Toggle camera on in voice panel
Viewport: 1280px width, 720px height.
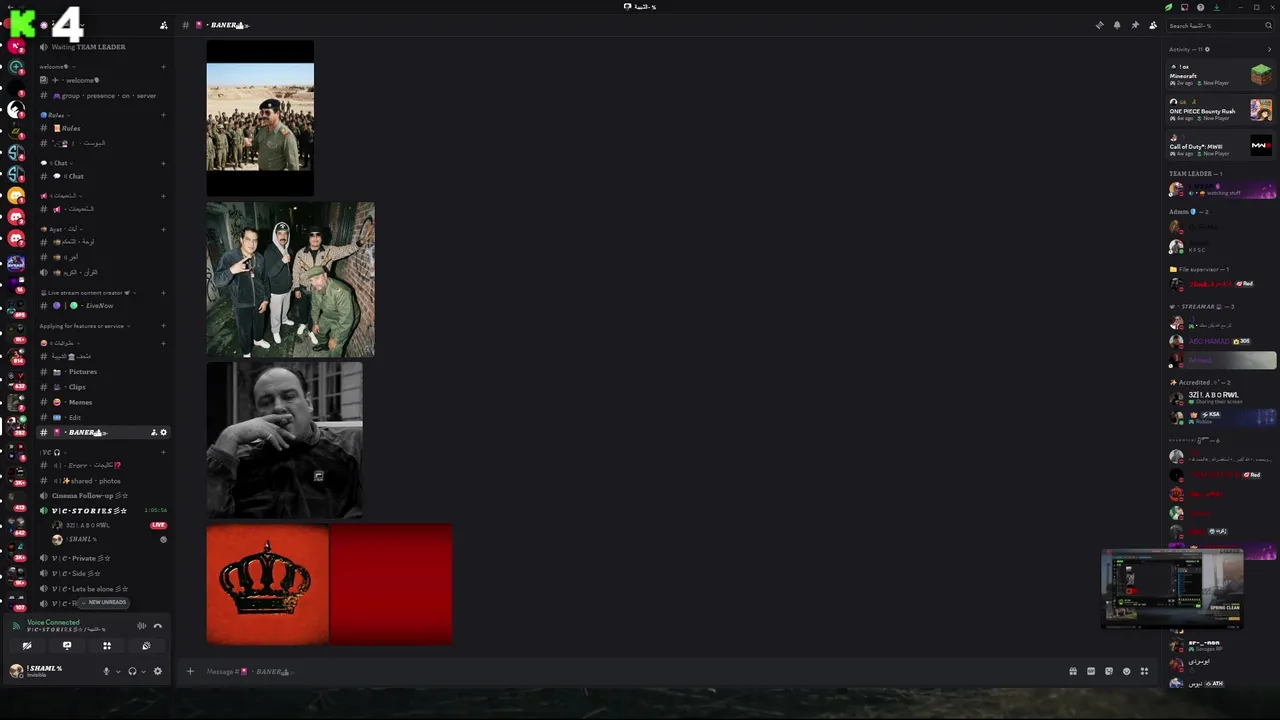[x=27, y=646]
